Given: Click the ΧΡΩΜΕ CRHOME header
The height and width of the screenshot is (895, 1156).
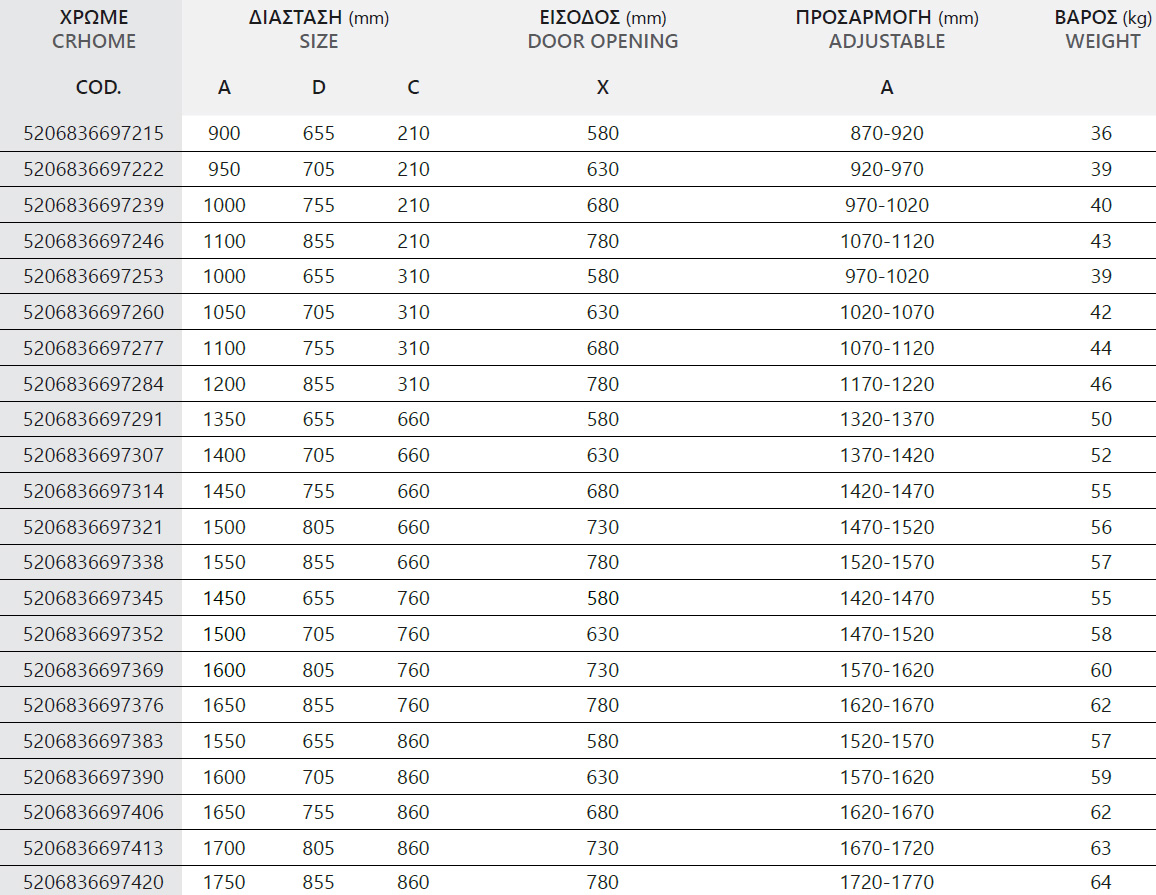Looking at the screenshot, I should pyautogui.click(x=94, y=29).
